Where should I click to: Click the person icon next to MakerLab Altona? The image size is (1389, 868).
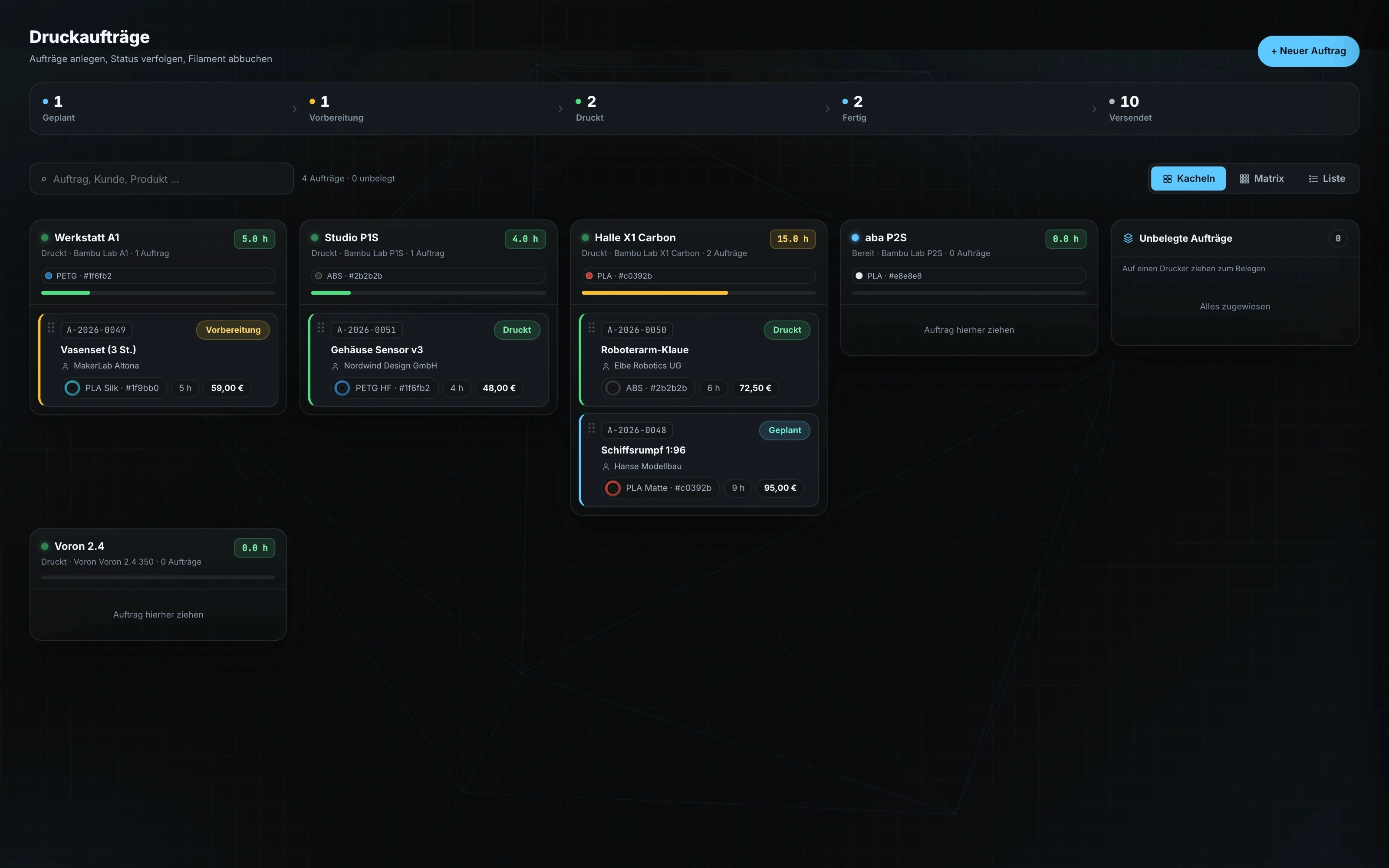(65, 366)
